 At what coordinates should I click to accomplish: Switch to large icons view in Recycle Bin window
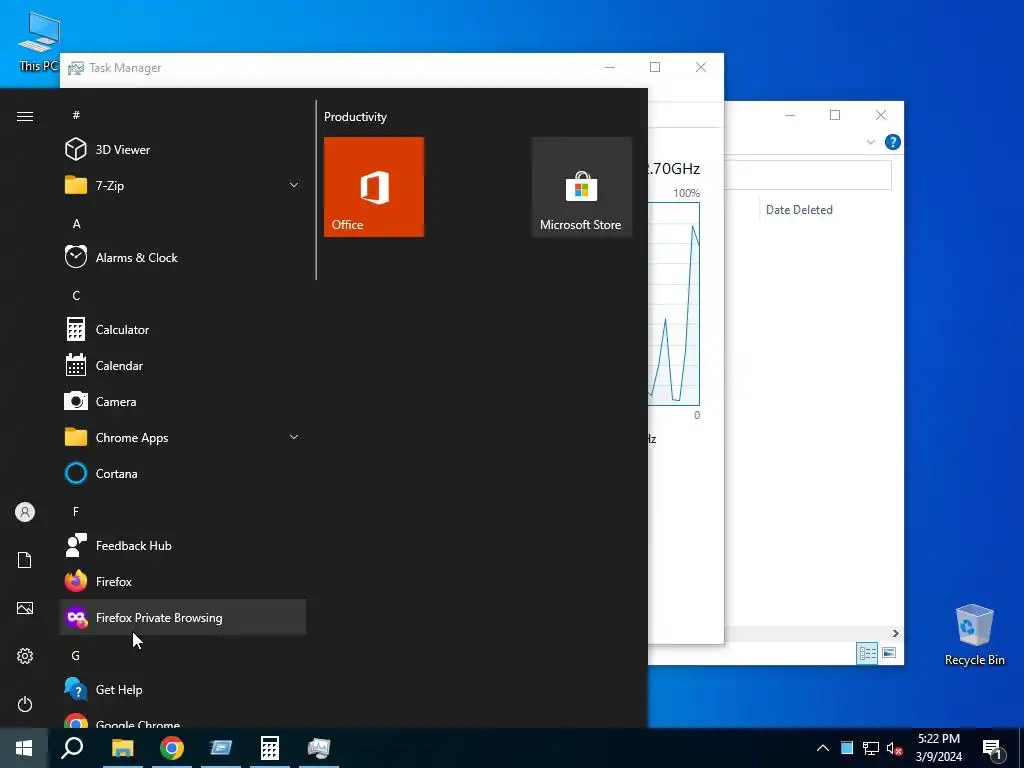(x=889, y=653)
